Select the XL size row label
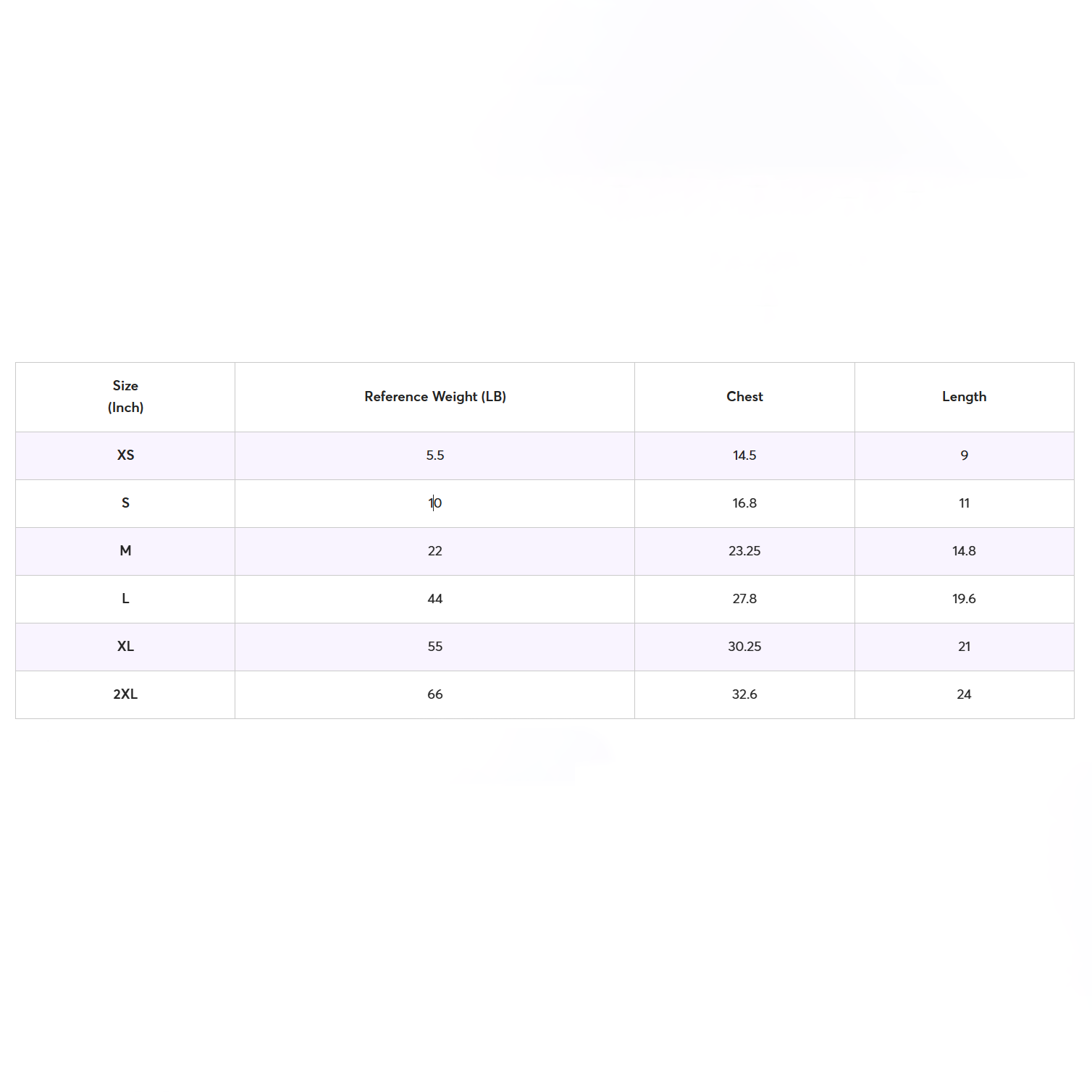Image resolution: width=1092 pixels, height=1092 pixels. [x=125, y=647]
